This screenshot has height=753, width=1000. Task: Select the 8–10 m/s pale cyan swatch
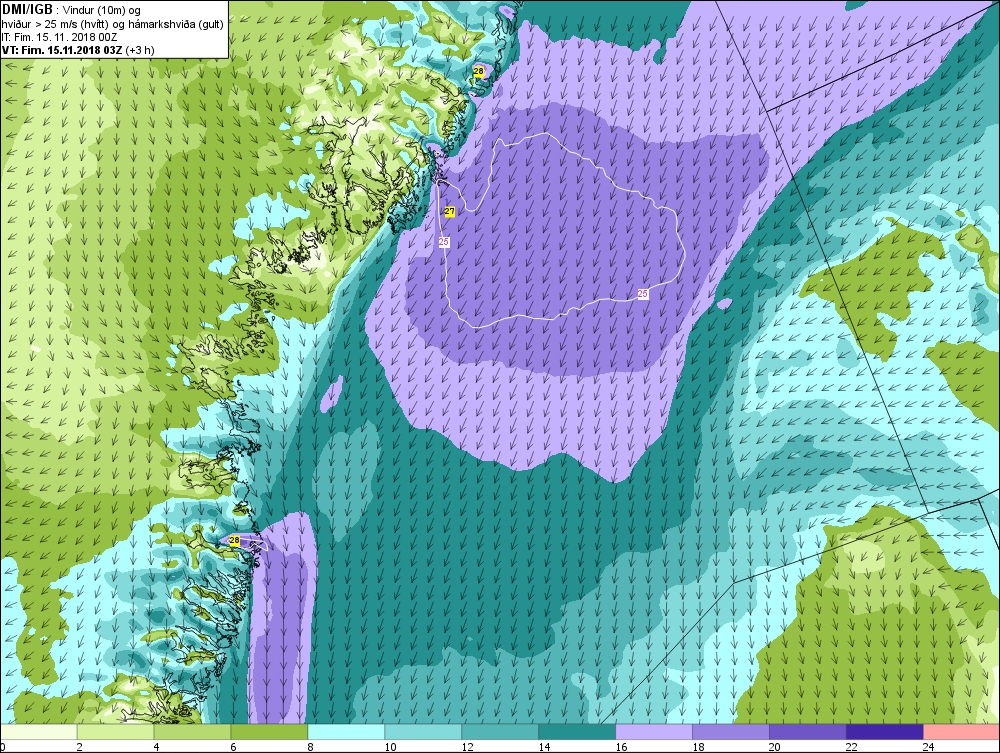[346, 732]
